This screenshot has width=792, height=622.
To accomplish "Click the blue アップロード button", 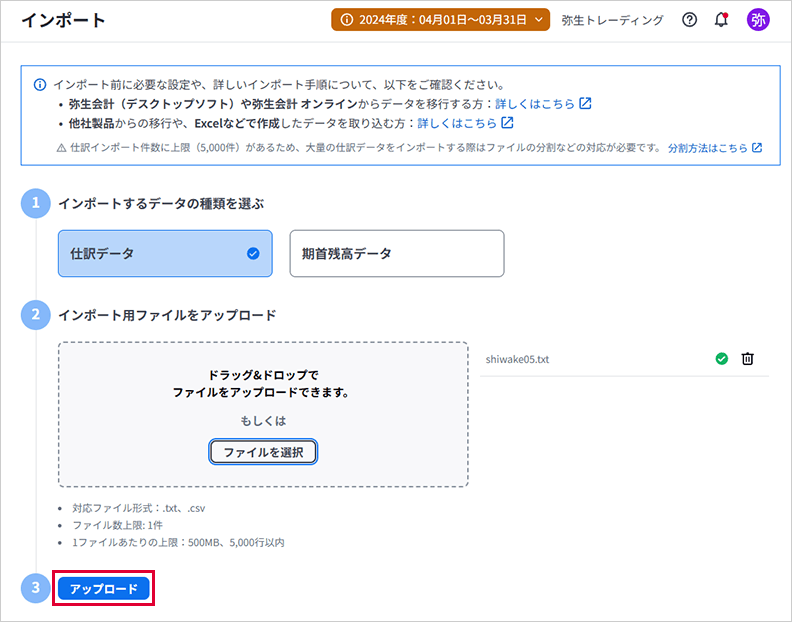I will [104, 589].
